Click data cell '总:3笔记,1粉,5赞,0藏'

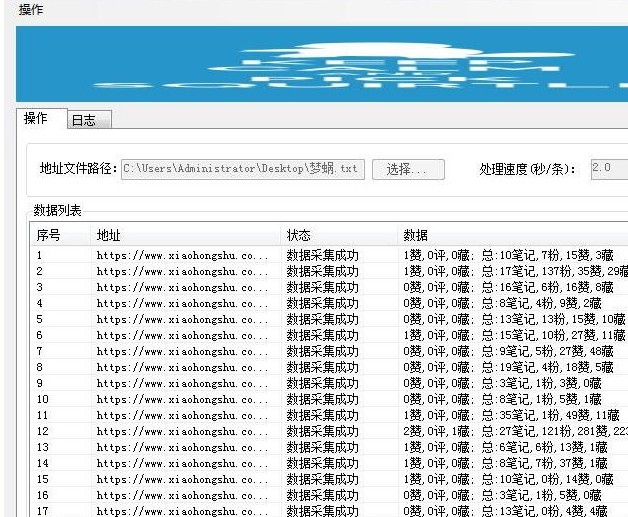tap(541, 495)
